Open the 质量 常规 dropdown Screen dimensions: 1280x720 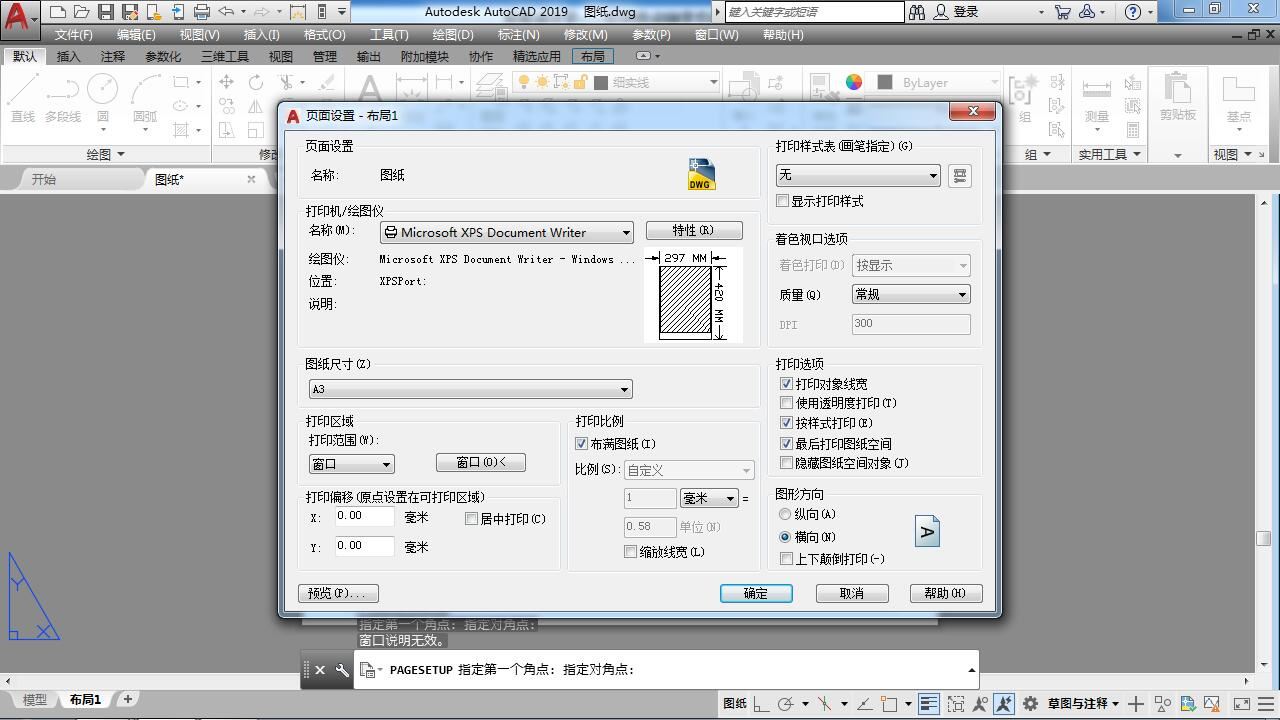[x=910, y=295]
